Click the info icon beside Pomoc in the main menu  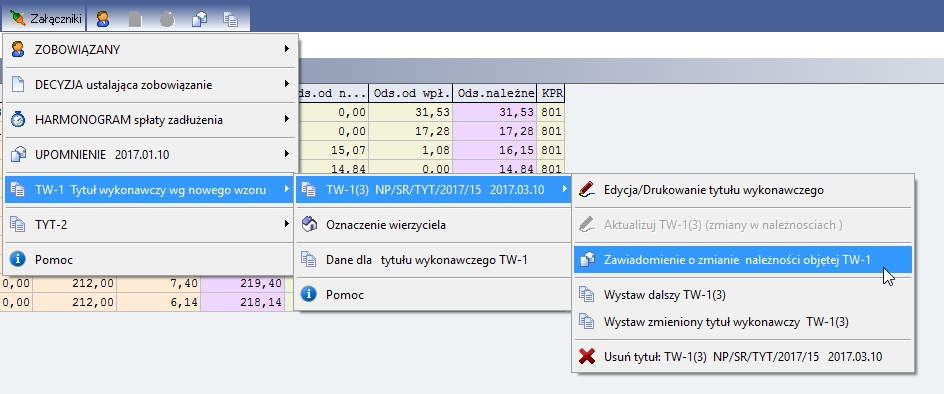(18, 260)
